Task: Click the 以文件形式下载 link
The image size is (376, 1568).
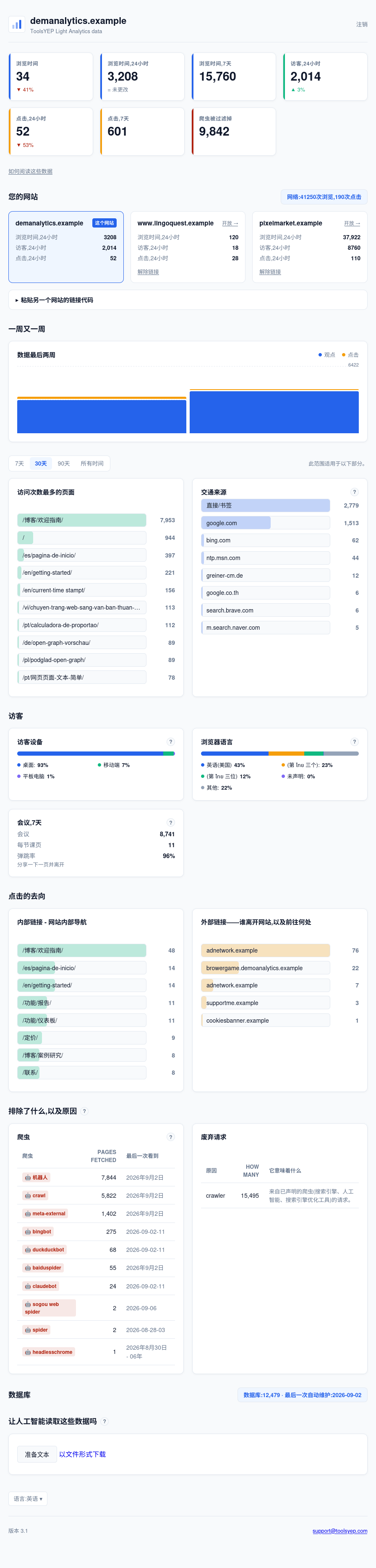Action: point(82,1454)
